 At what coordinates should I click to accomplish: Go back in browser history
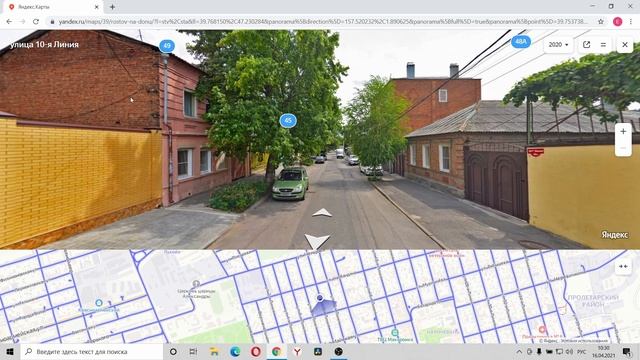point(9,22)
